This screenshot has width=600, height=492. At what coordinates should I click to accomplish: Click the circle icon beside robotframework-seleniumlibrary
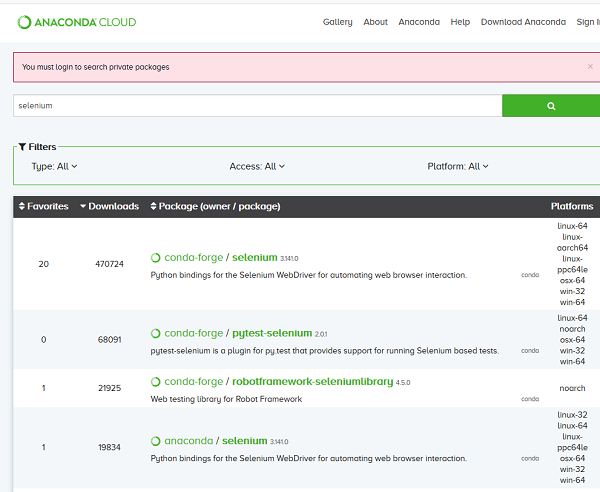pos(155,382)
